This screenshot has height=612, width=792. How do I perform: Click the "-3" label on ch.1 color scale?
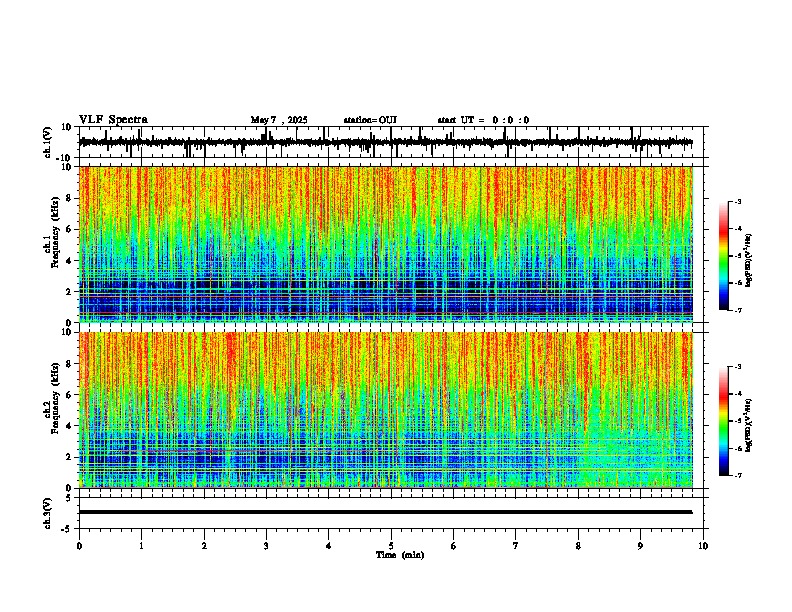pos(738,202)
